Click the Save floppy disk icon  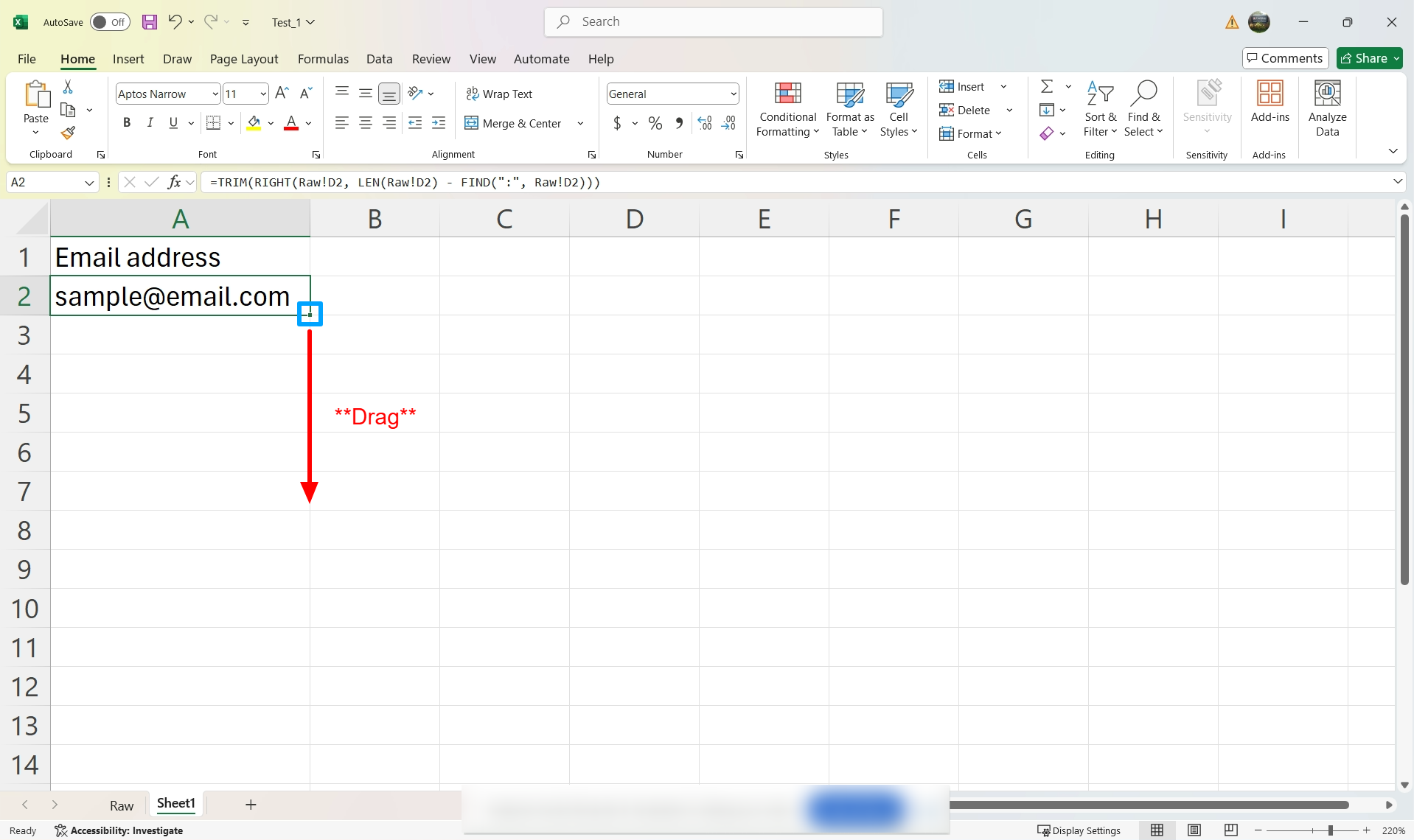click(x=150, y=22)
